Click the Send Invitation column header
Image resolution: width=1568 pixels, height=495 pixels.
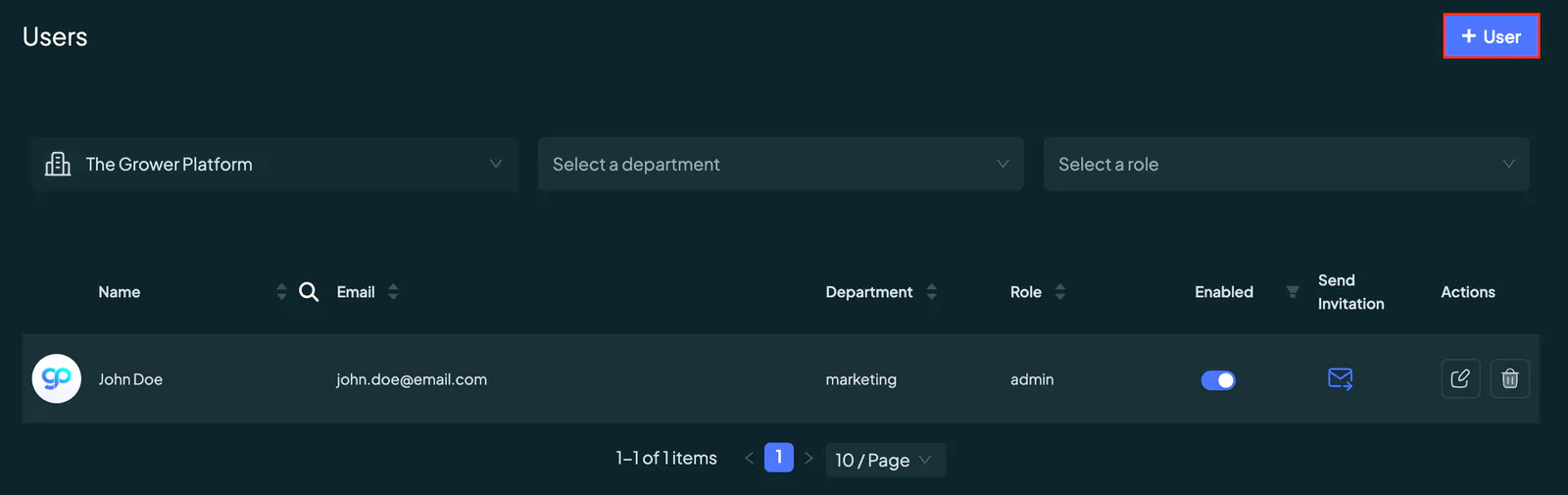point(1350,292)
